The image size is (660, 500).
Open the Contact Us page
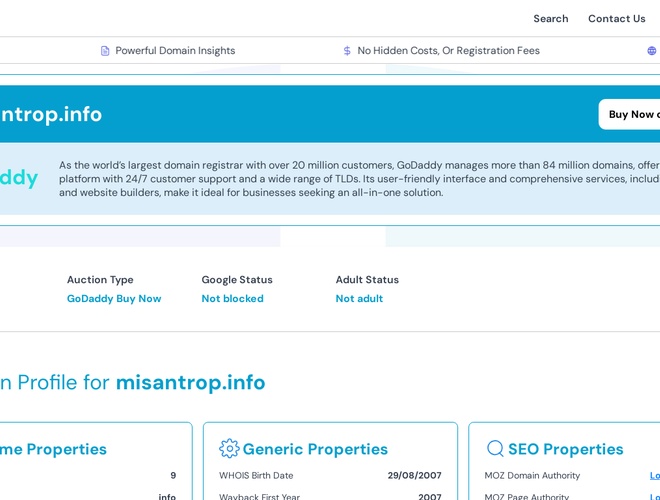point(616,19)
